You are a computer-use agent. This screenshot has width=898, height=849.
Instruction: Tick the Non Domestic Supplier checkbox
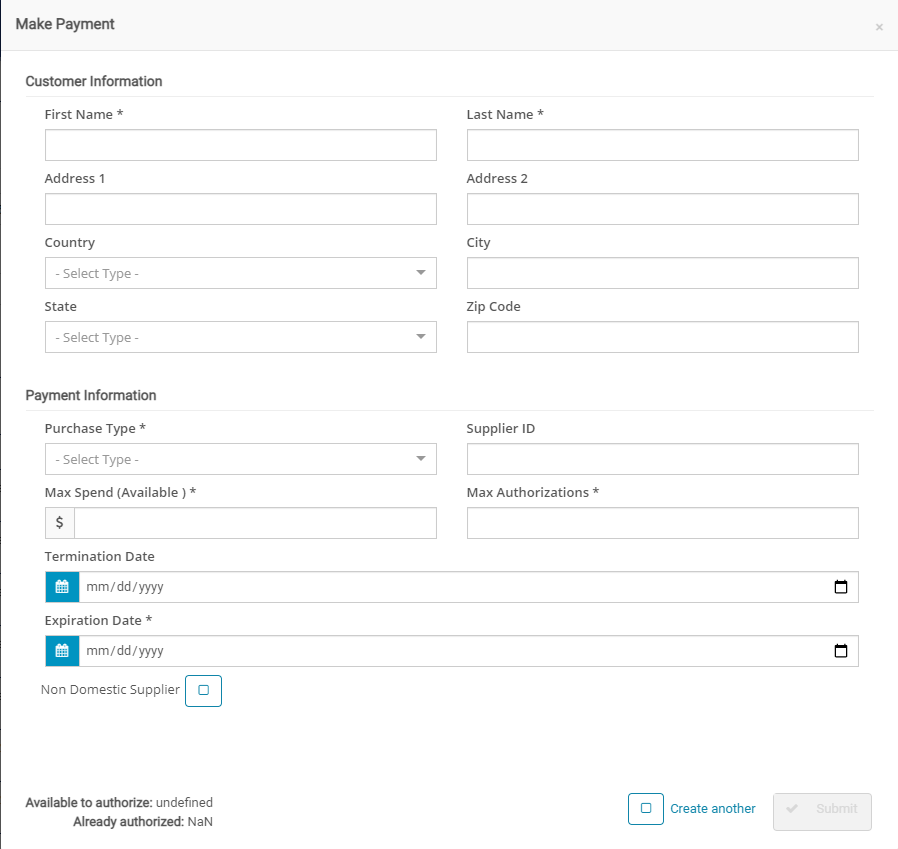[x=203, y=690]
